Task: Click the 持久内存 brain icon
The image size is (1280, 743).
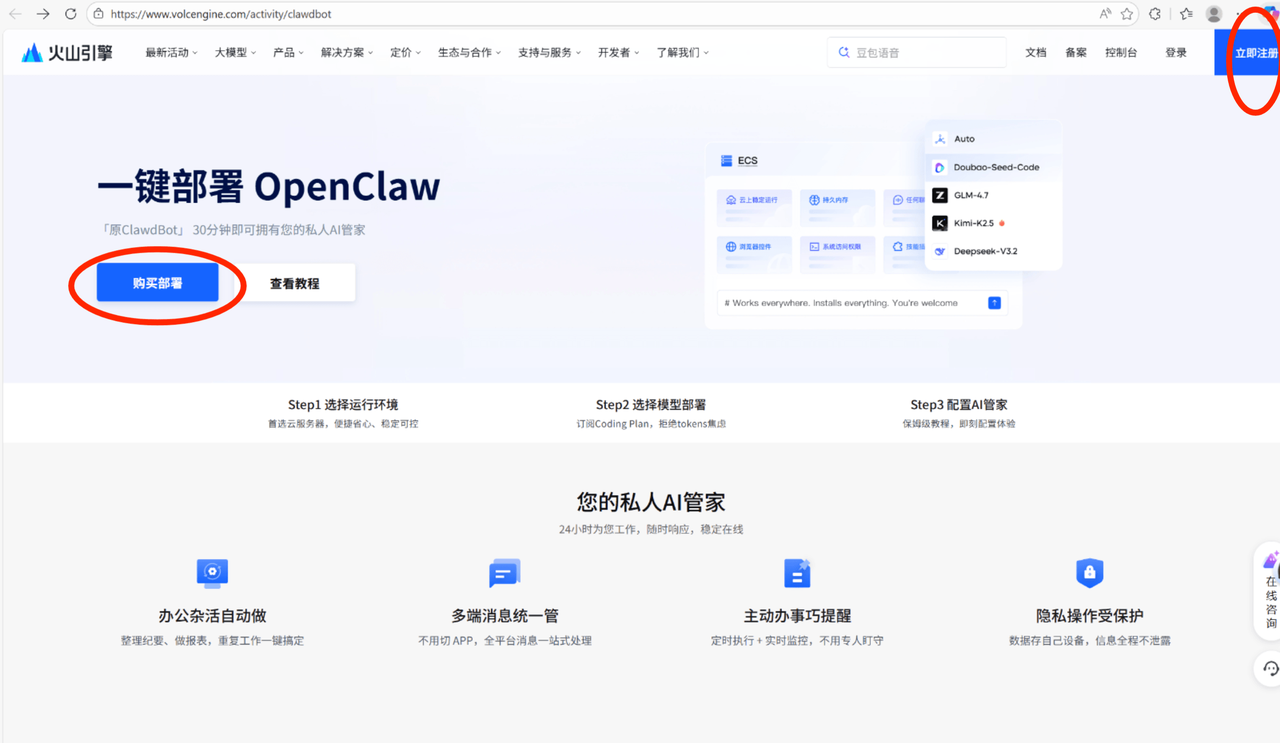Action: [814, 200]
